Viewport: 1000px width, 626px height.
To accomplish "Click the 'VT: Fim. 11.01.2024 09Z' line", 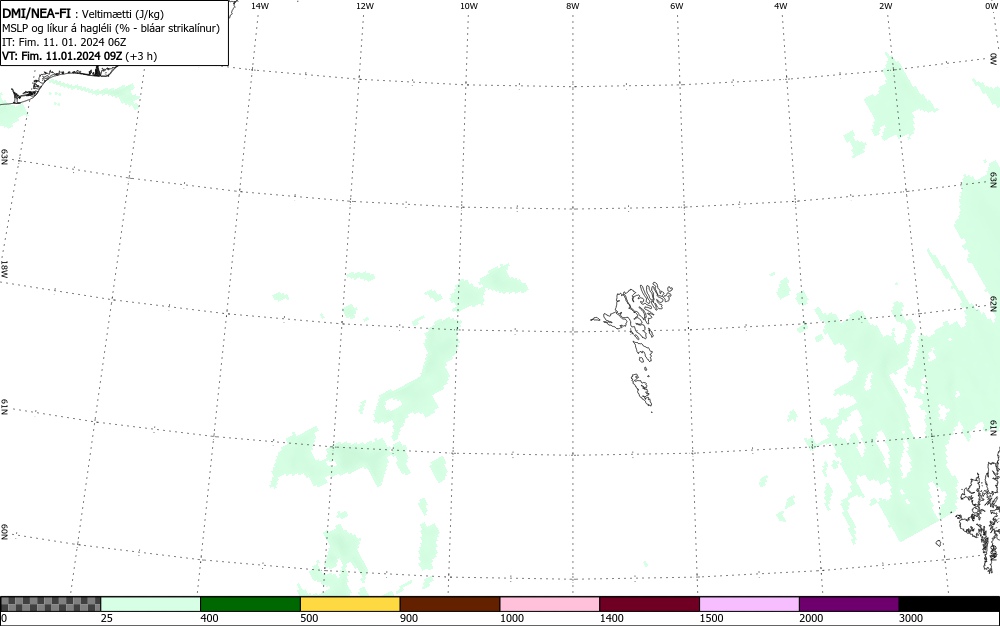I will (79, 56).
